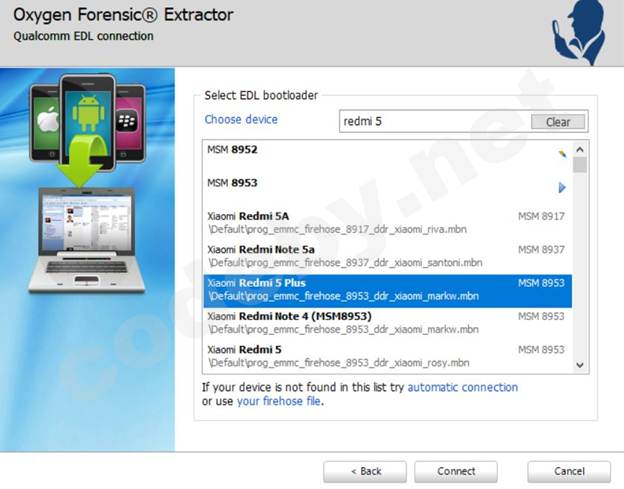Go to the previous step with Back

365,471
